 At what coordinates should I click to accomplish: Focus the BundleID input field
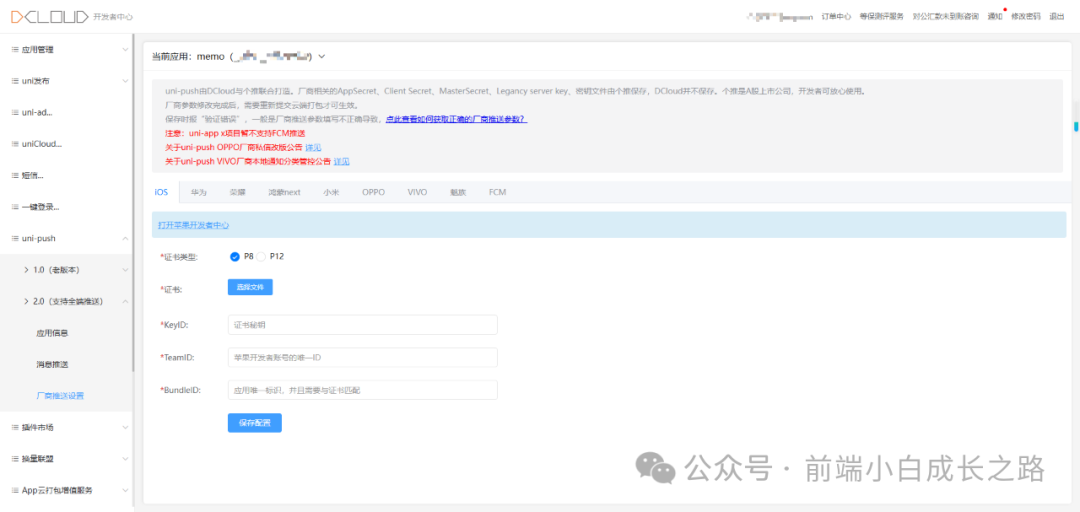click(362, 390)
